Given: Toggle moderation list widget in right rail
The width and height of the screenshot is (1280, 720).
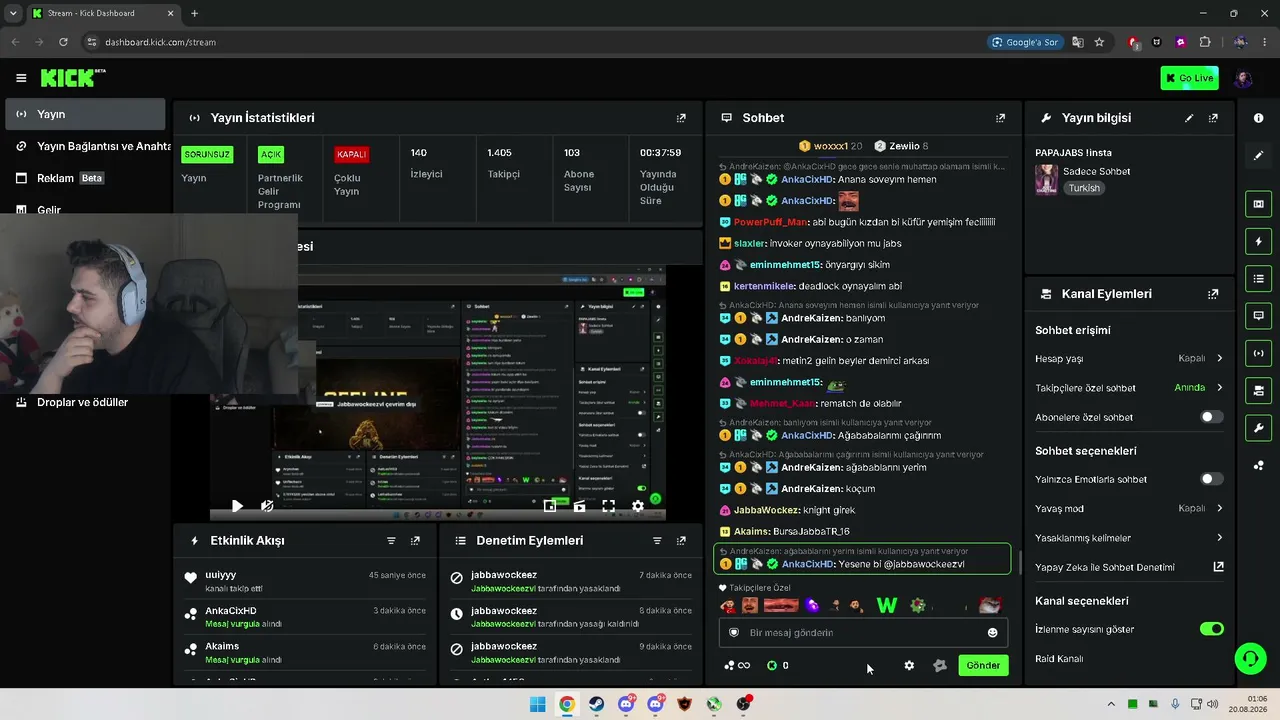Looking at the screenshot, I should point(1258,278).
